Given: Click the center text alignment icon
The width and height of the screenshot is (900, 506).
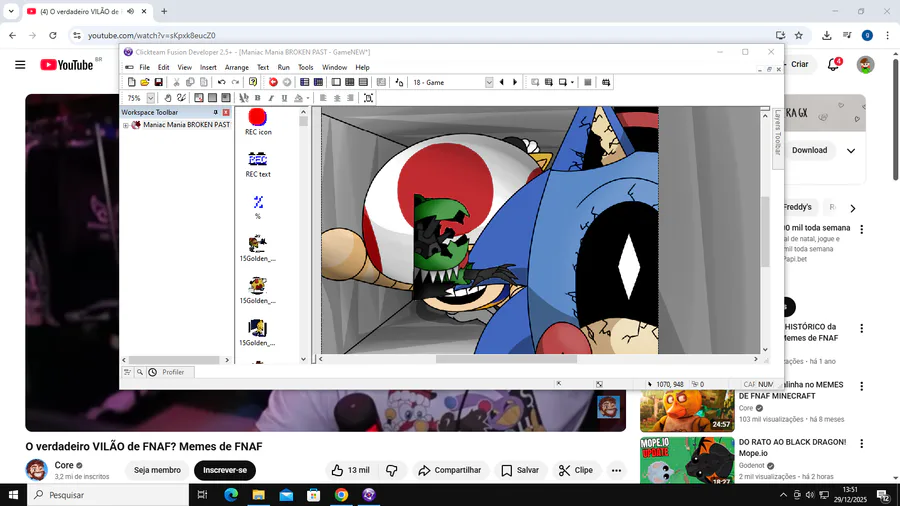Looking at the screenshot, I should coord(337,98).
